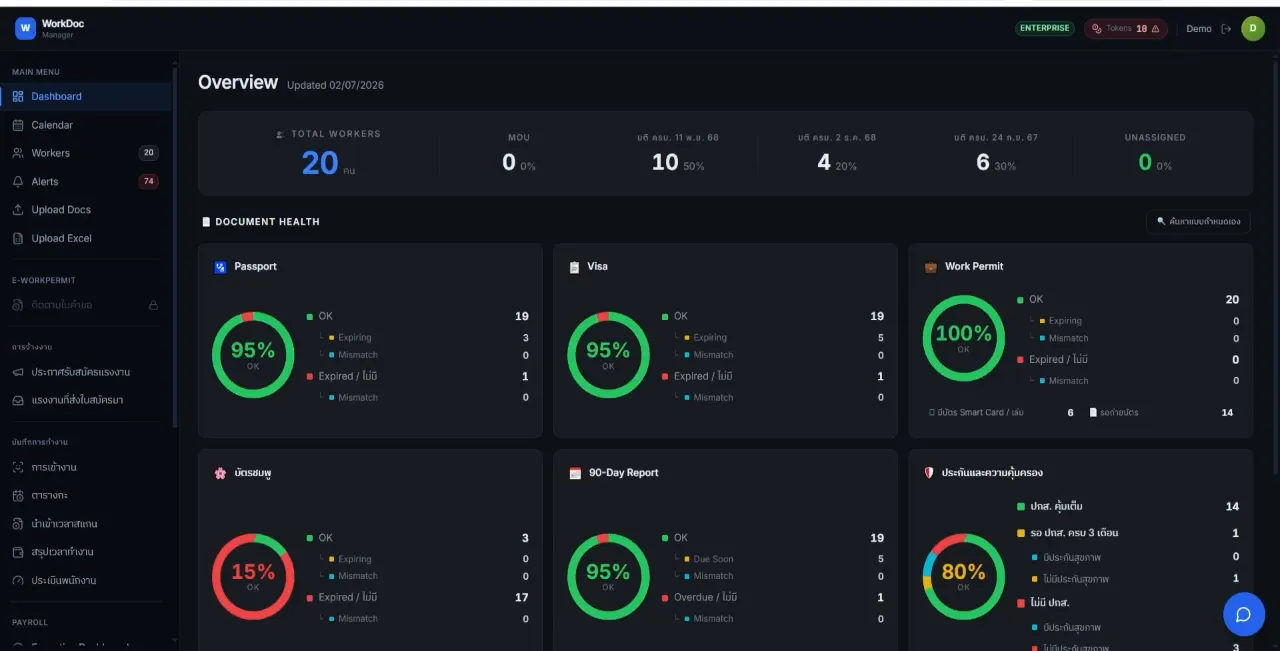This screenshot has width=1280, height=651.
Task: Click the Workers people icon in sidebar
Action: (x=18, y=153)
